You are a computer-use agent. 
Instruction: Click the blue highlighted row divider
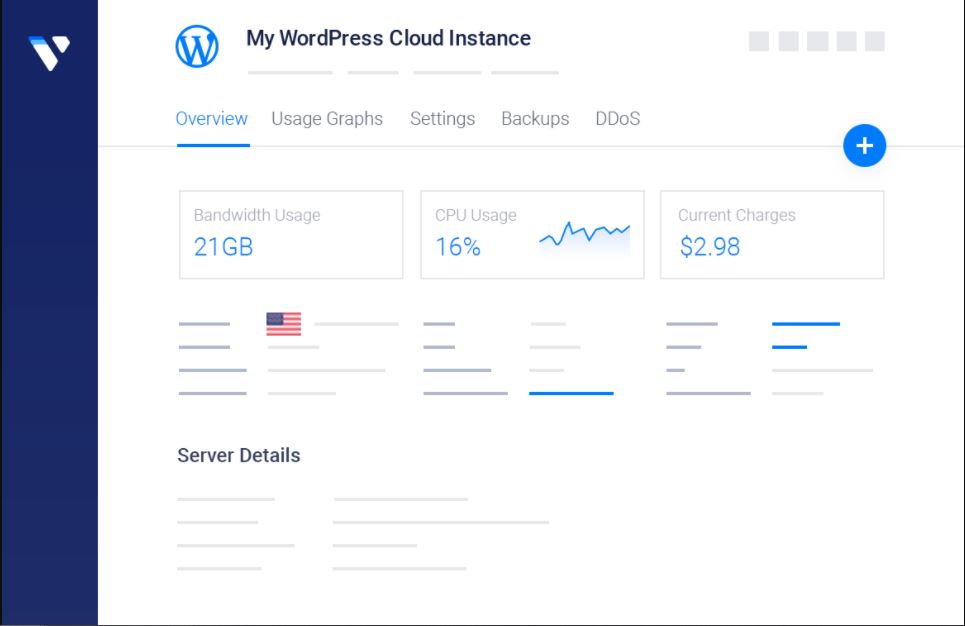pyautogui.click(x=572, y=394)
